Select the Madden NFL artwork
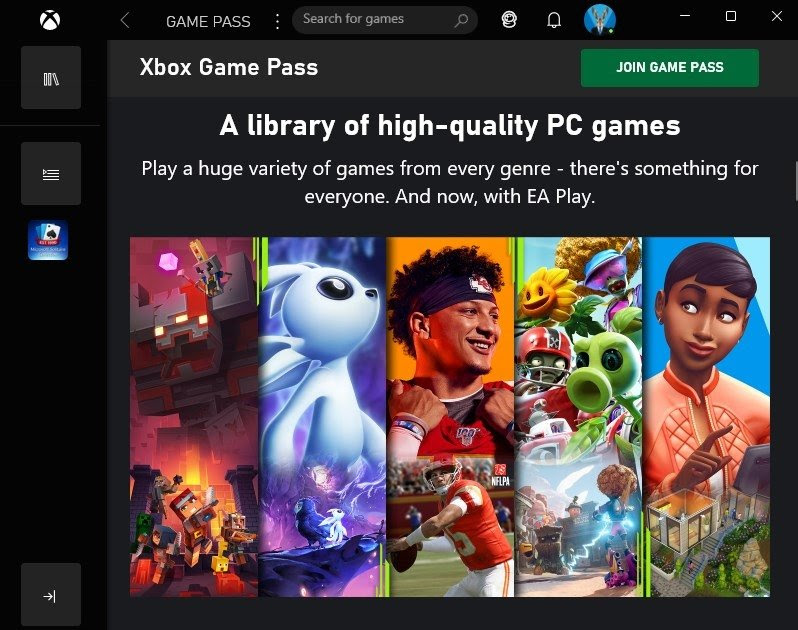The width and height of the screenshot is (798, 630). (x=450, y=416)
